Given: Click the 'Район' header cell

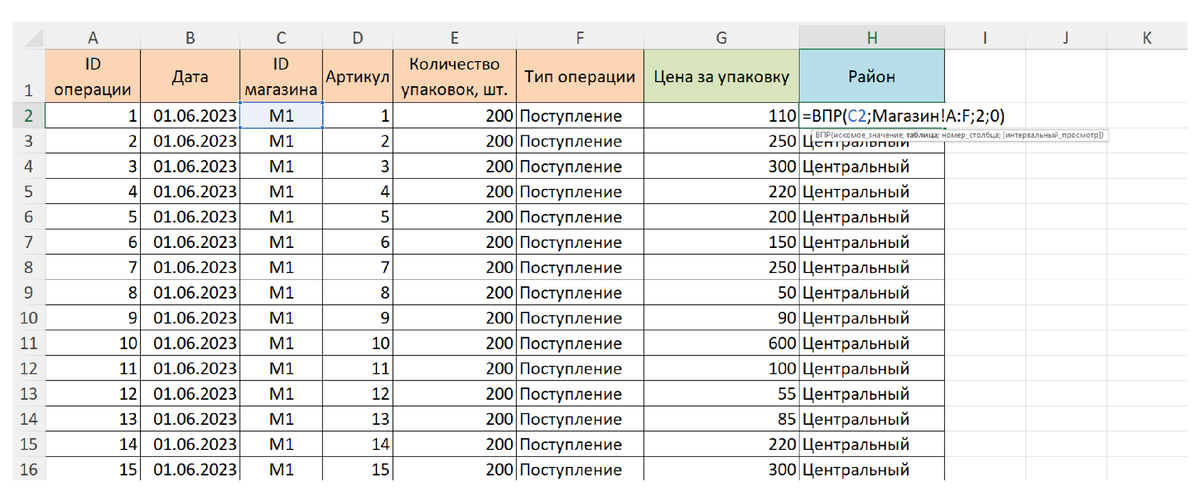Looking at the screenshot, I should (872, 76).
